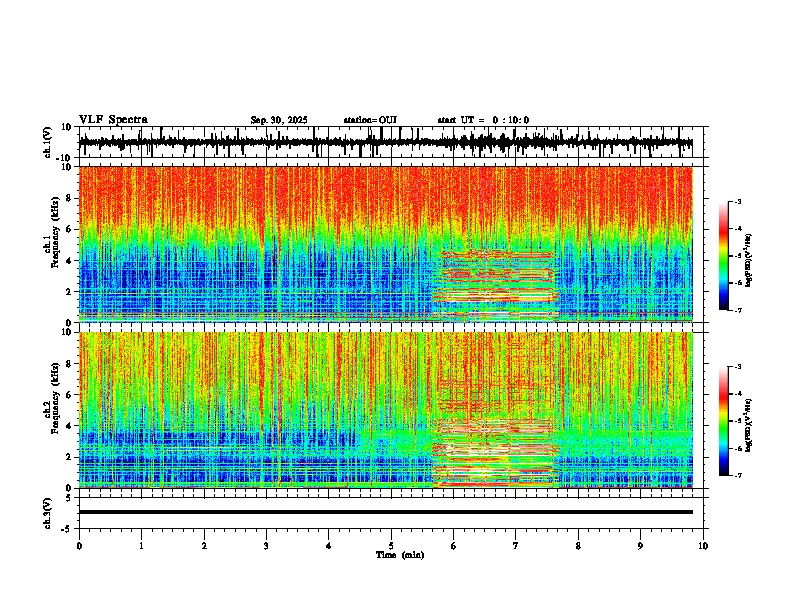Click the "6" kHz tick on ch.2 frequency axis

pyautogui.click(x=70, y=395)
